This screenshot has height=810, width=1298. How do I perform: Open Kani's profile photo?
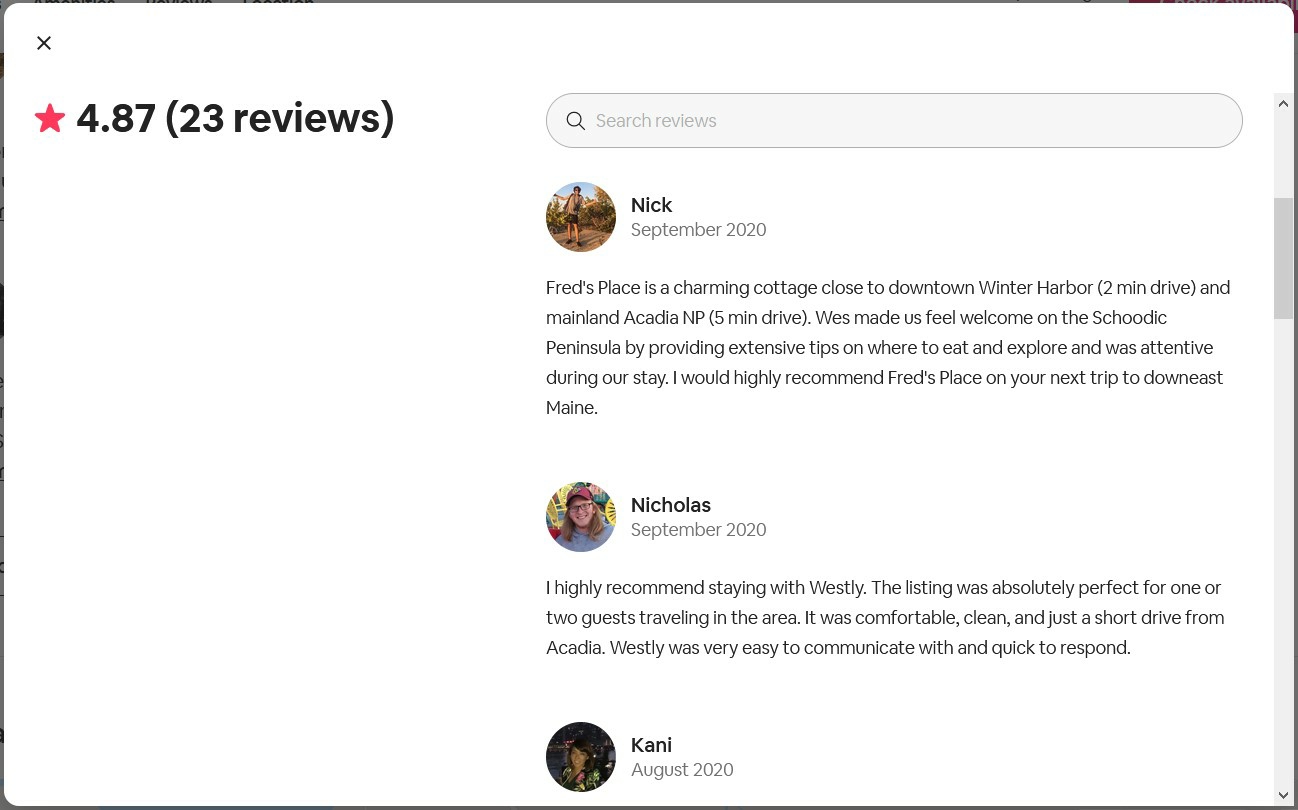pyautogui.click(x=581, y=757)
